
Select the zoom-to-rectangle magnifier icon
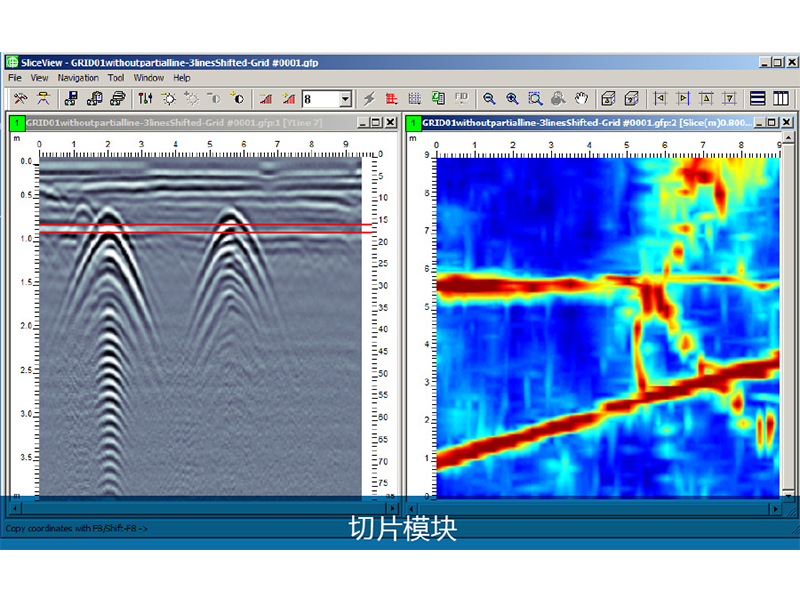(535, 98)
